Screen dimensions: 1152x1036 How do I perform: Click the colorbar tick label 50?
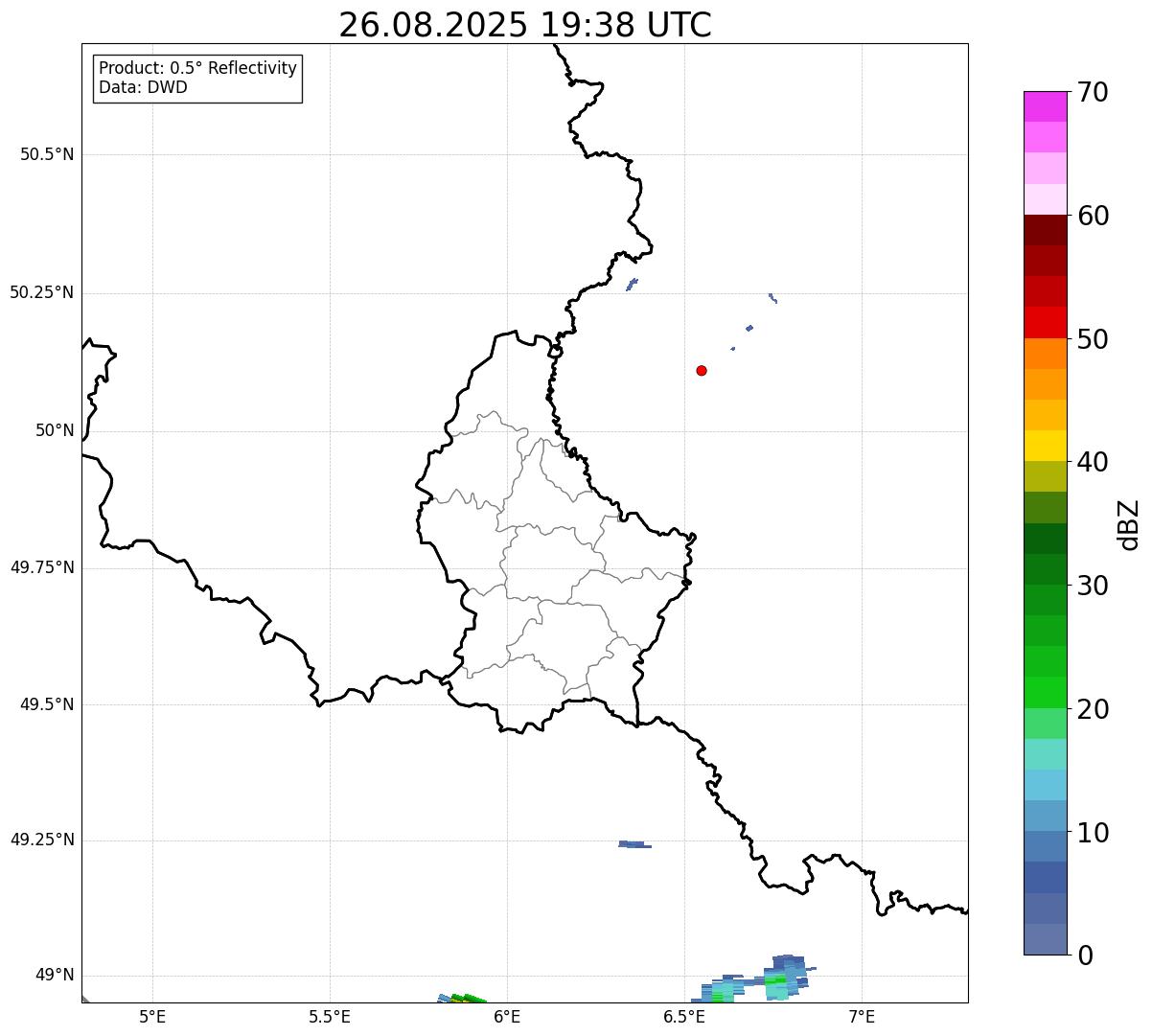[1093, 339]
